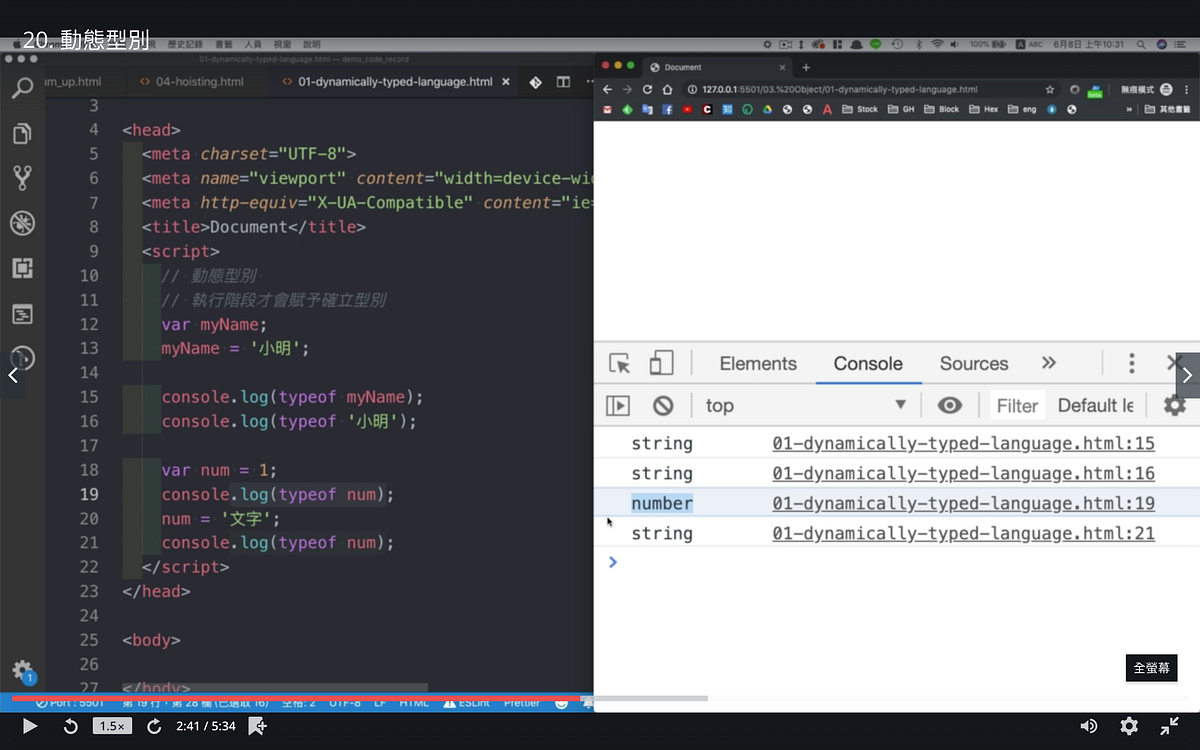Open the source link ending in html:19

[x=963, y=503]
